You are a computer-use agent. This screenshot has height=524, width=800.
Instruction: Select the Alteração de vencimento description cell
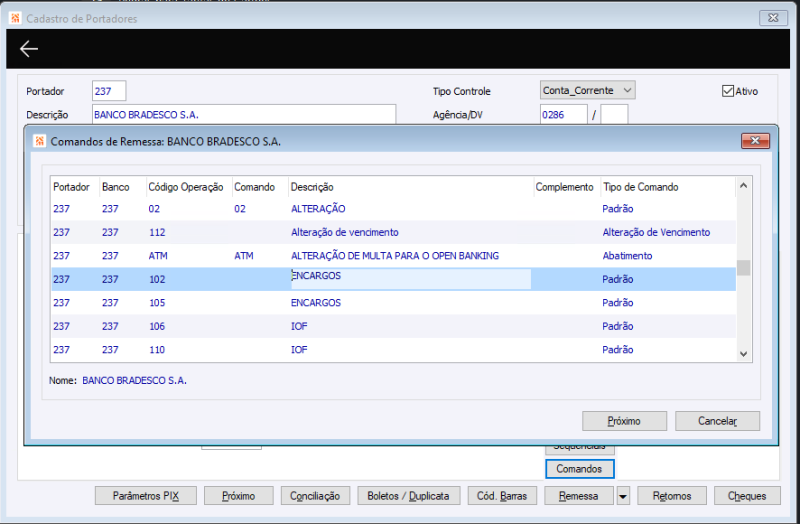coord(344,232)
